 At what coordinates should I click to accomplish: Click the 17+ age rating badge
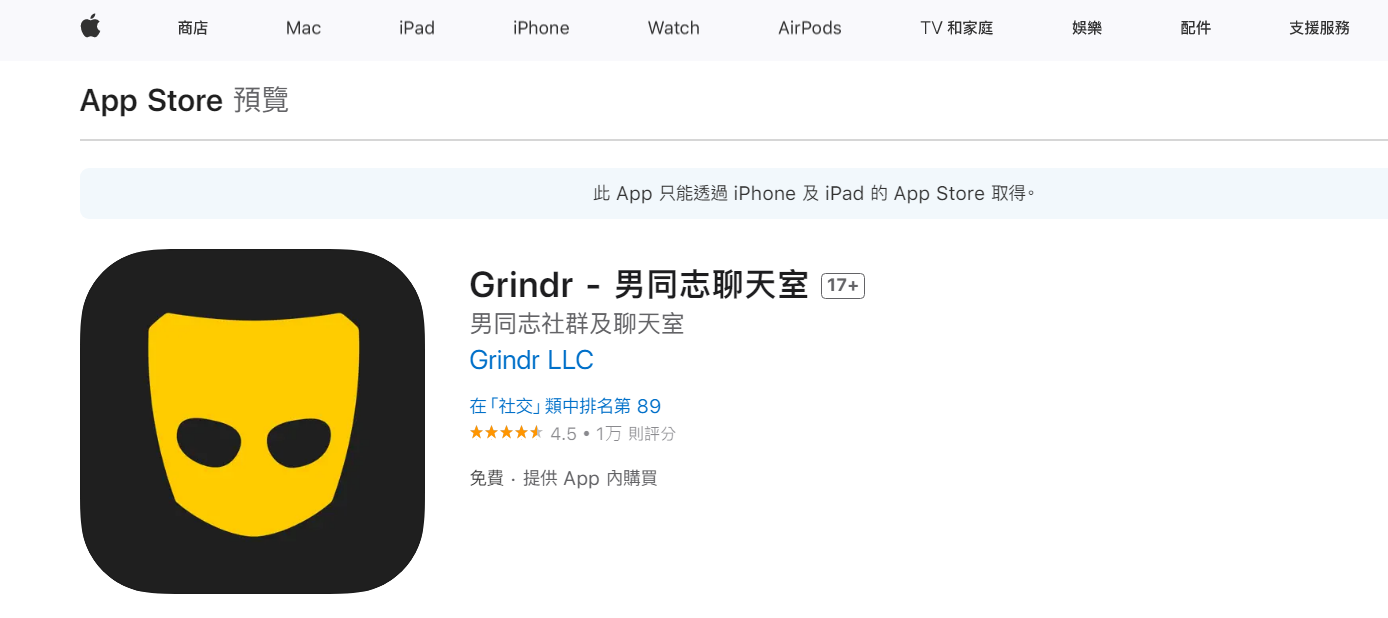tap(842, 286)
